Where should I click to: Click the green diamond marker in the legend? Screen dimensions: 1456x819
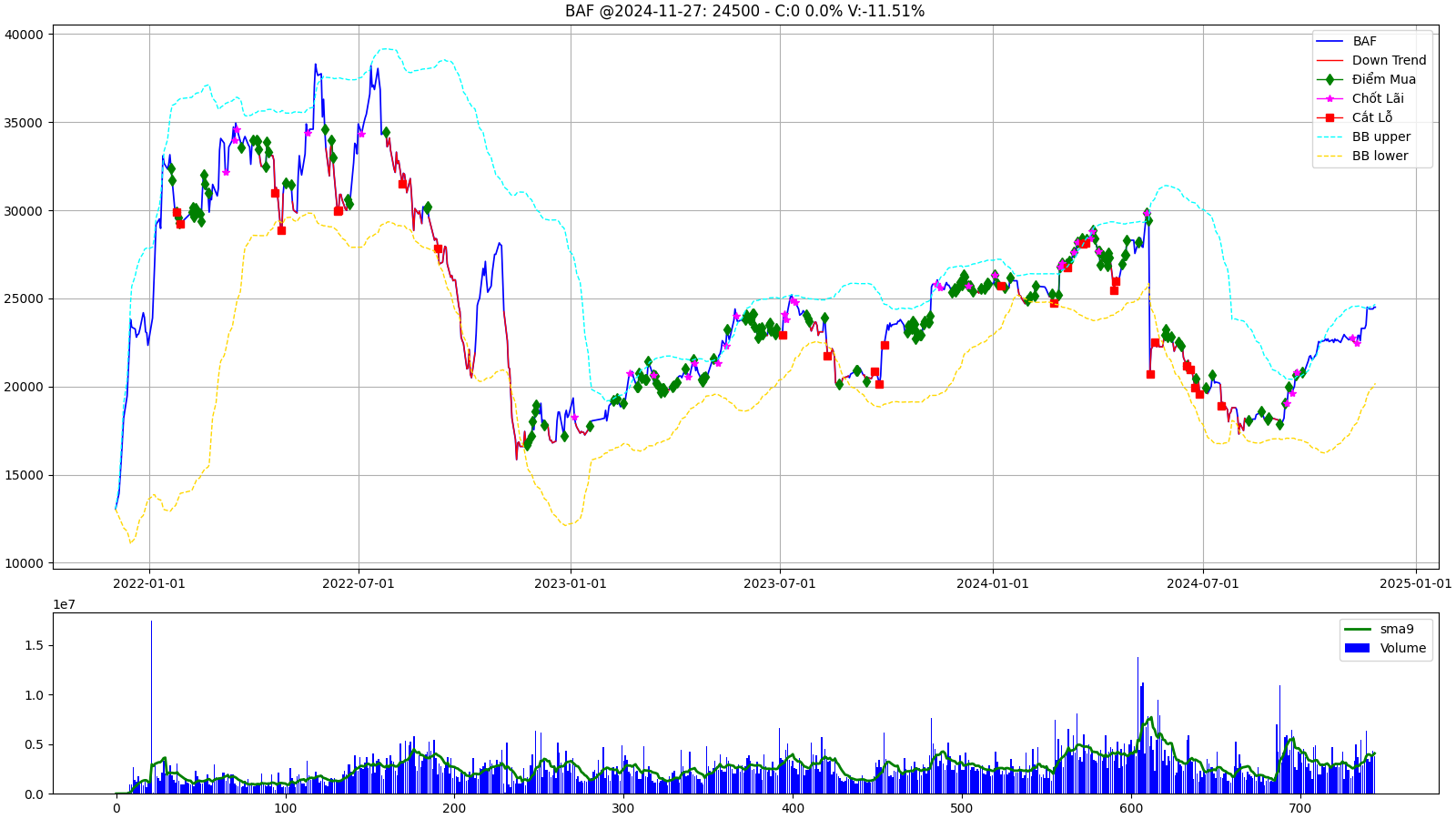click(x=1330, y=79)
